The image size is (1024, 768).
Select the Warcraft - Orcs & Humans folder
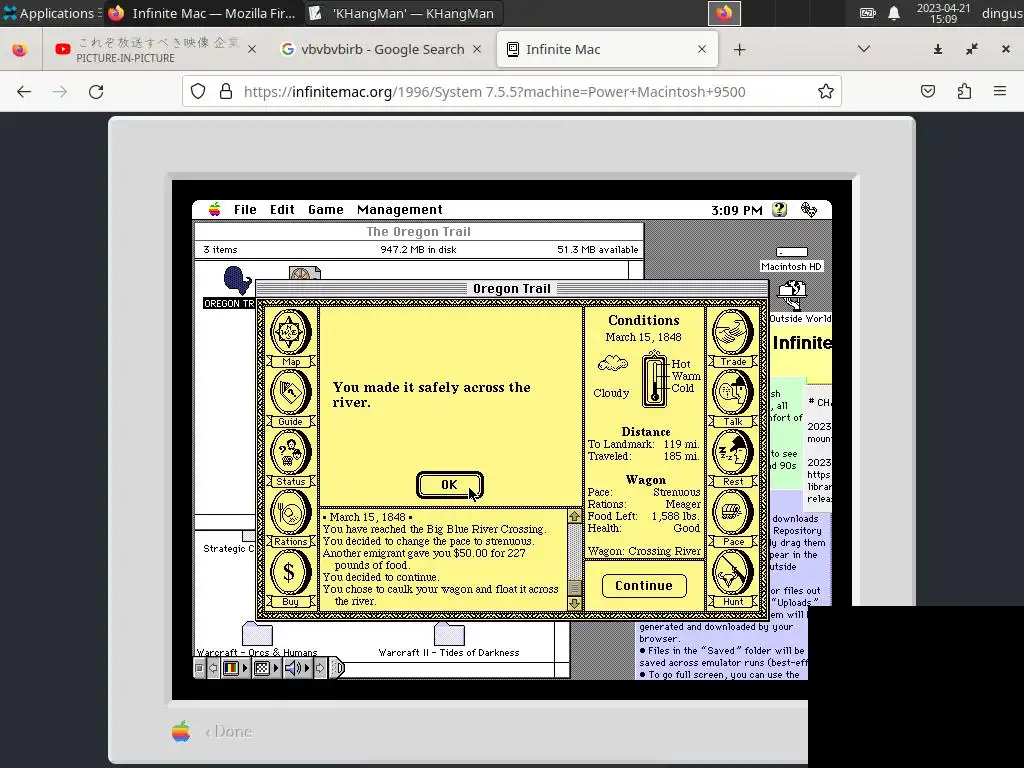point(257,639)
